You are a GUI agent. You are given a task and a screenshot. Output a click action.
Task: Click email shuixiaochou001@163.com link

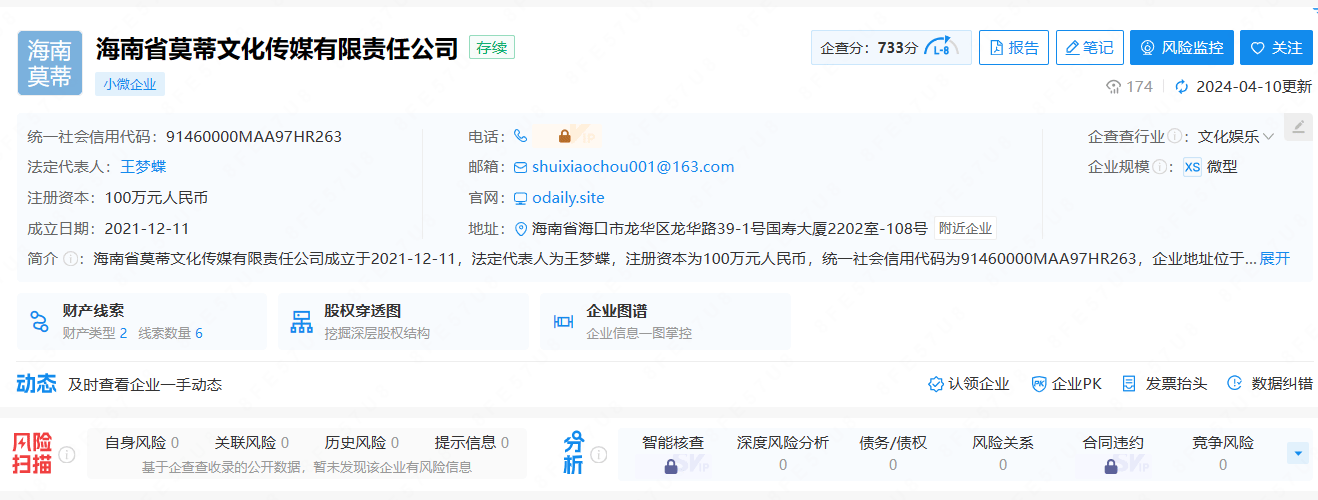pos(632,167)
